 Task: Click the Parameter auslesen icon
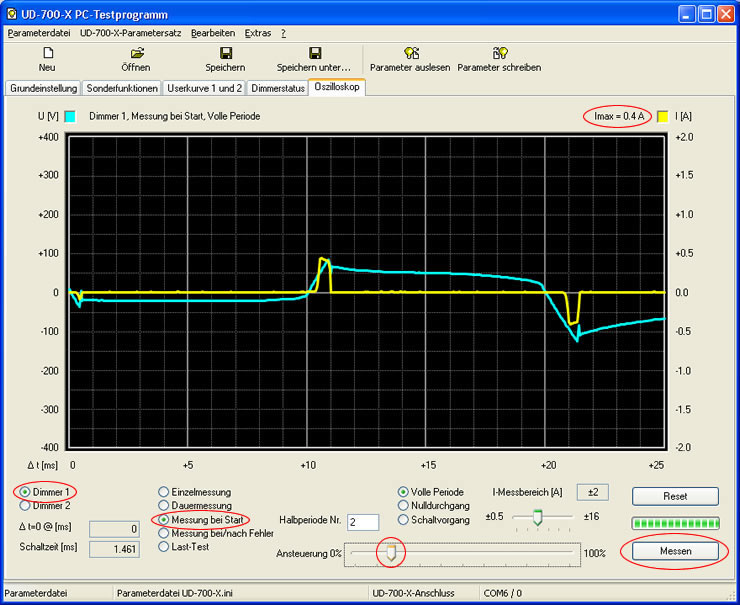click(x=410, y=53)
